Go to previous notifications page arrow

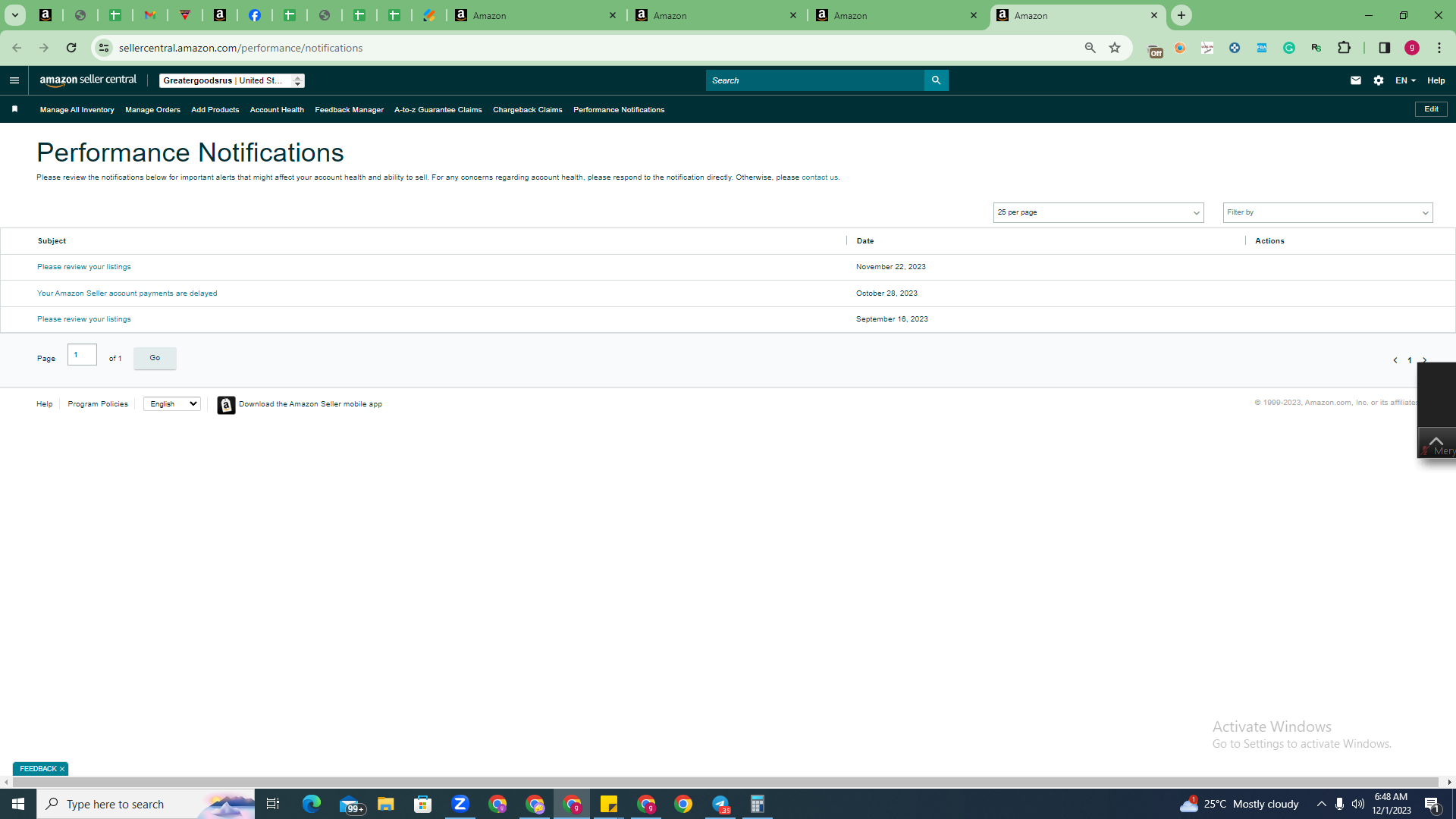click(x=1395, y=360)
